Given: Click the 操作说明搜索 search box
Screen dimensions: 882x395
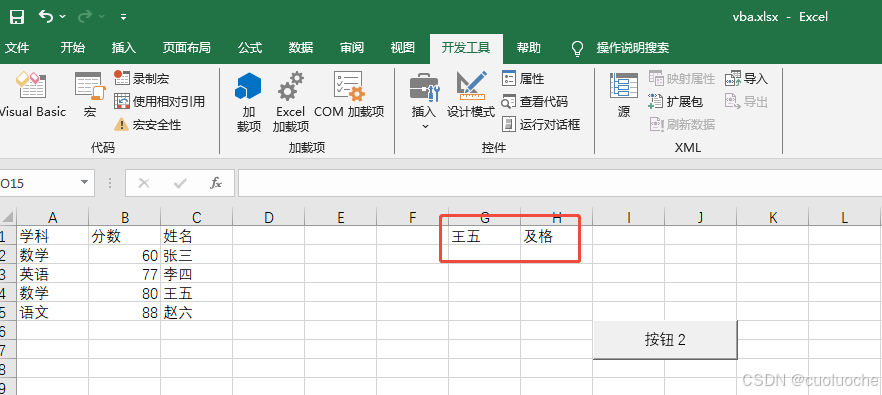Looking at the screenshot, I should (632, 48).
